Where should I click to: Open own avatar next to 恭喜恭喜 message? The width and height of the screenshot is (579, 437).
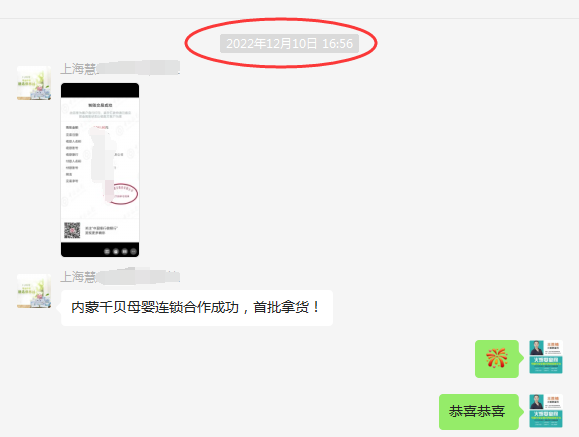[546, 411]
